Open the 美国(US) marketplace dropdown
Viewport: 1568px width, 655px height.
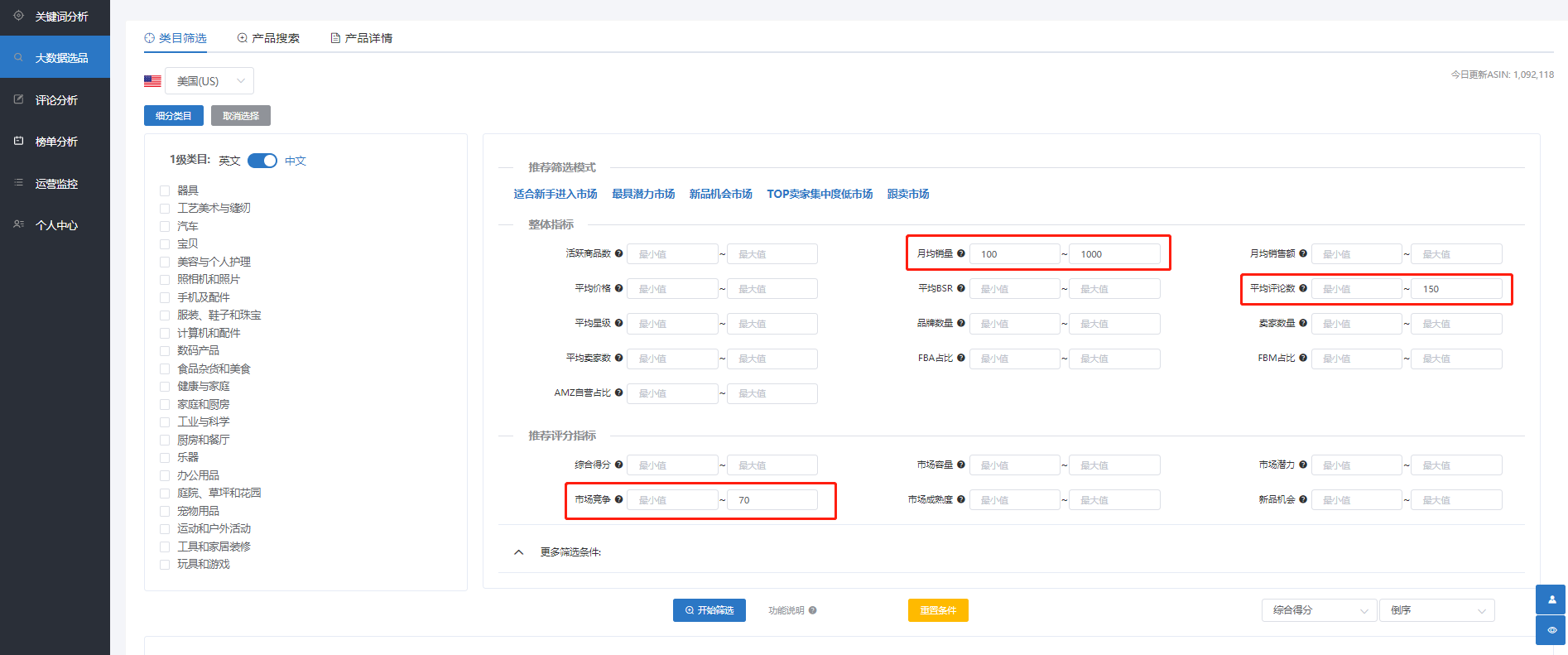coord(209,81)
